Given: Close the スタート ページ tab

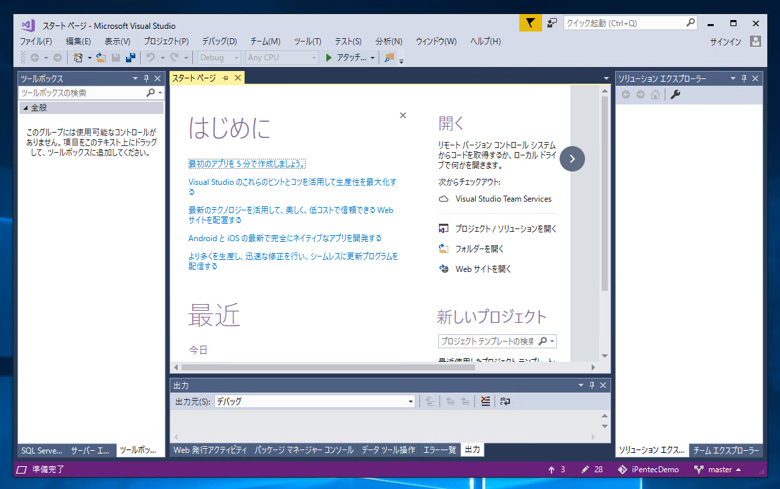Looking at the screenshot, I should [x=238, y=78].
